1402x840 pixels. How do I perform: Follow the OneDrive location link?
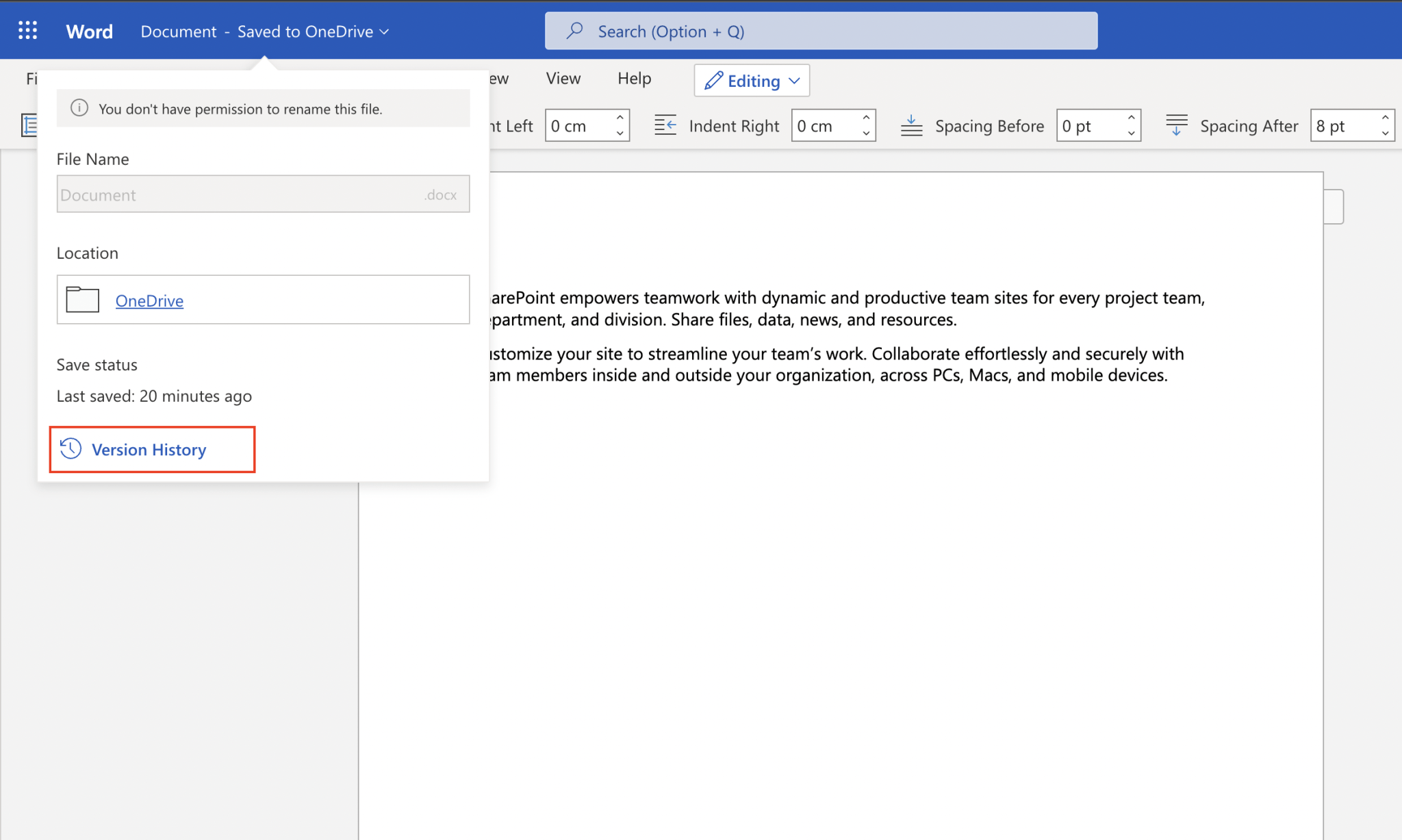tap(149, 301)
